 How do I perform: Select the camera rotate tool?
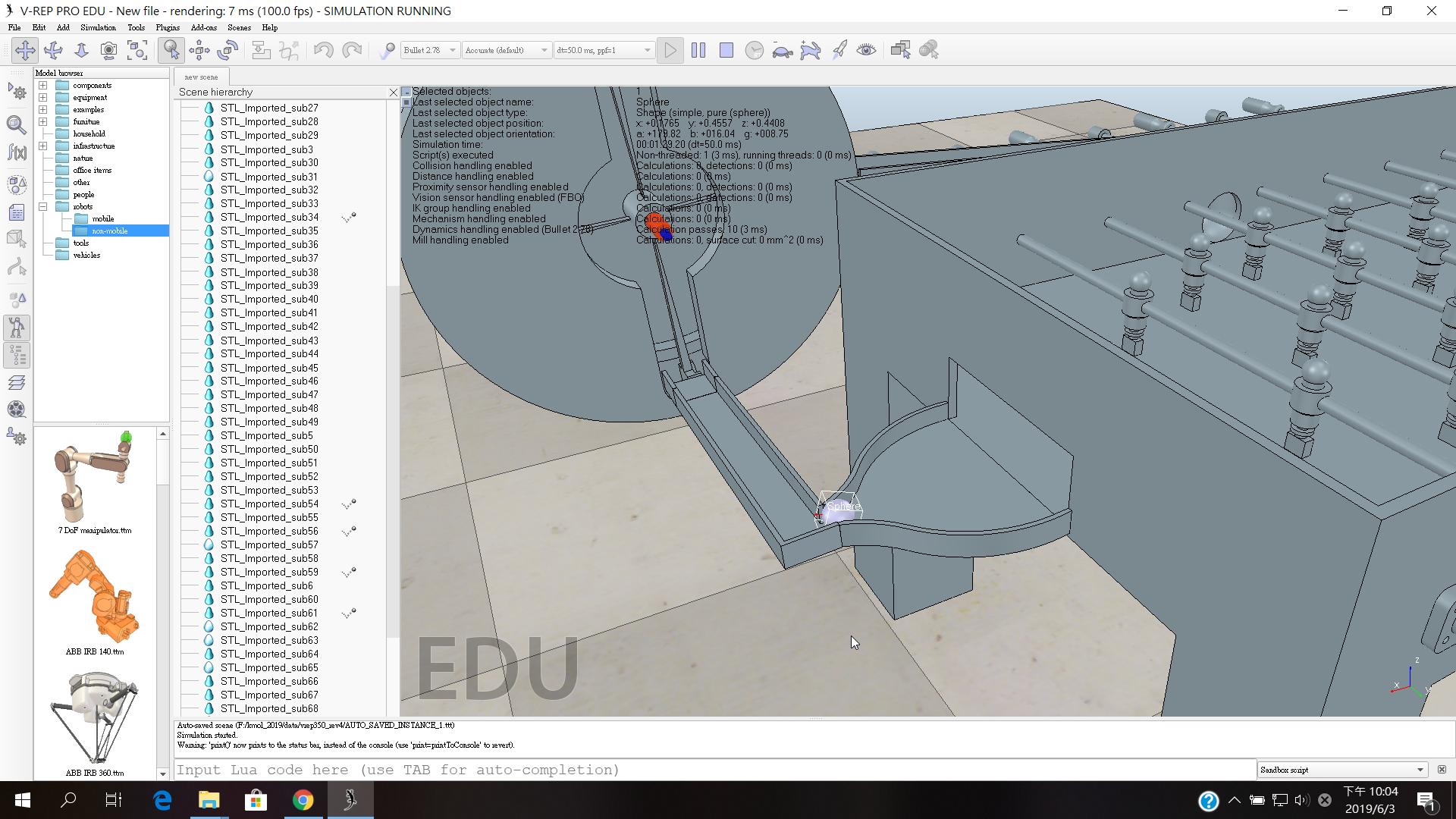(53, 50)
